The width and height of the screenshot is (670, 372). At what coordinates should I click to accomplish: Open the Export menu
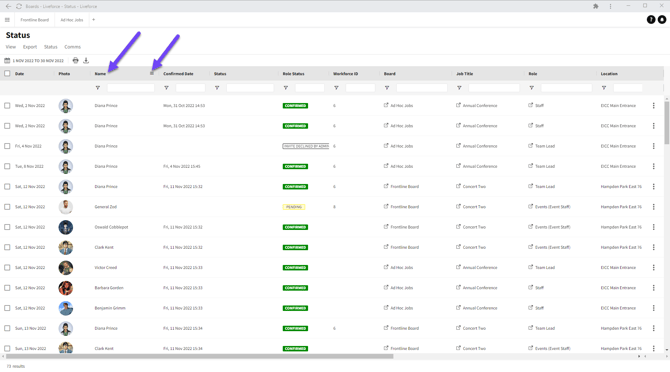coord(30,47)
